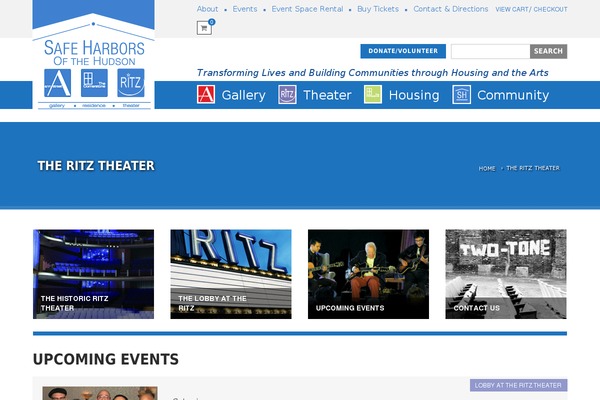The height and width of the screenshot is (400, 600).
Task: Click the Lobby at the Ritz Theater tag
Action: tap(518, 385)
